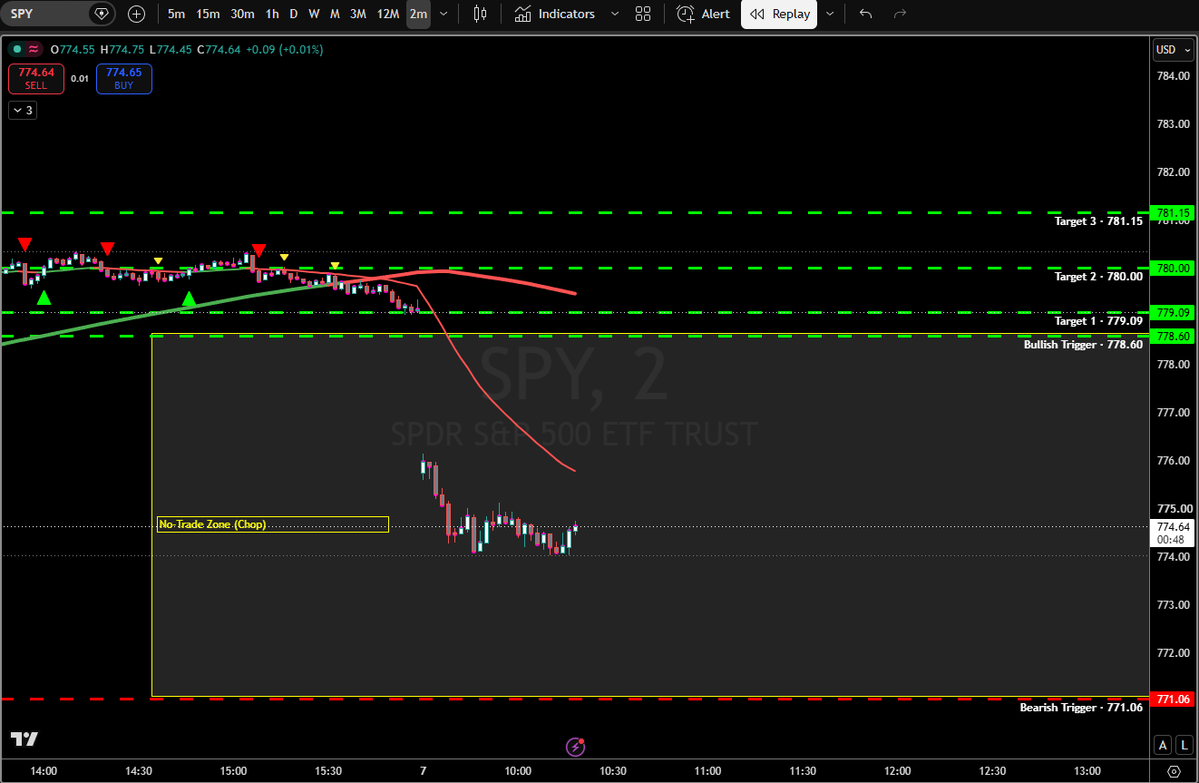The image size is (1199, 783).
Task: Click the red 771.06 price label
Action: [1172, 699]
